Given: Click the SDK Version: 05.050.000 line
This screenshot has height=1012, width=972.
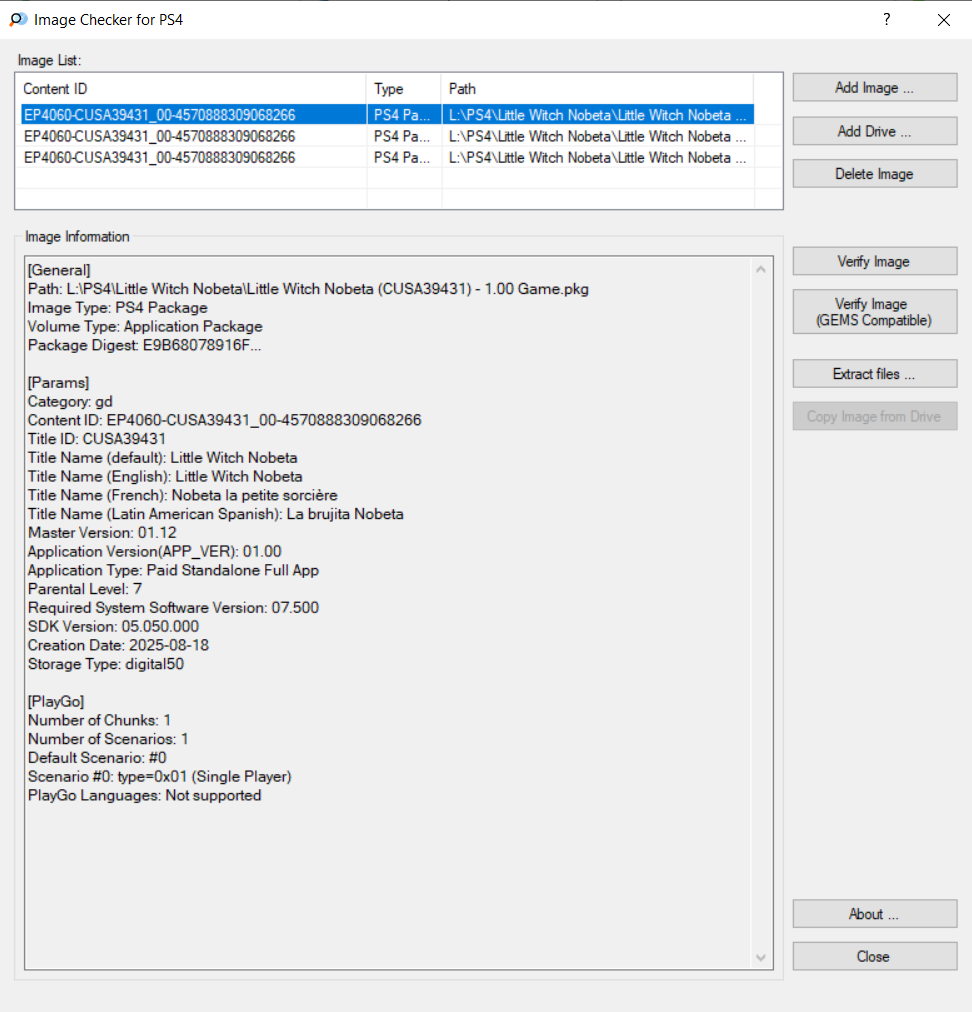Looking at the screenshot, I should pos(114,626).
